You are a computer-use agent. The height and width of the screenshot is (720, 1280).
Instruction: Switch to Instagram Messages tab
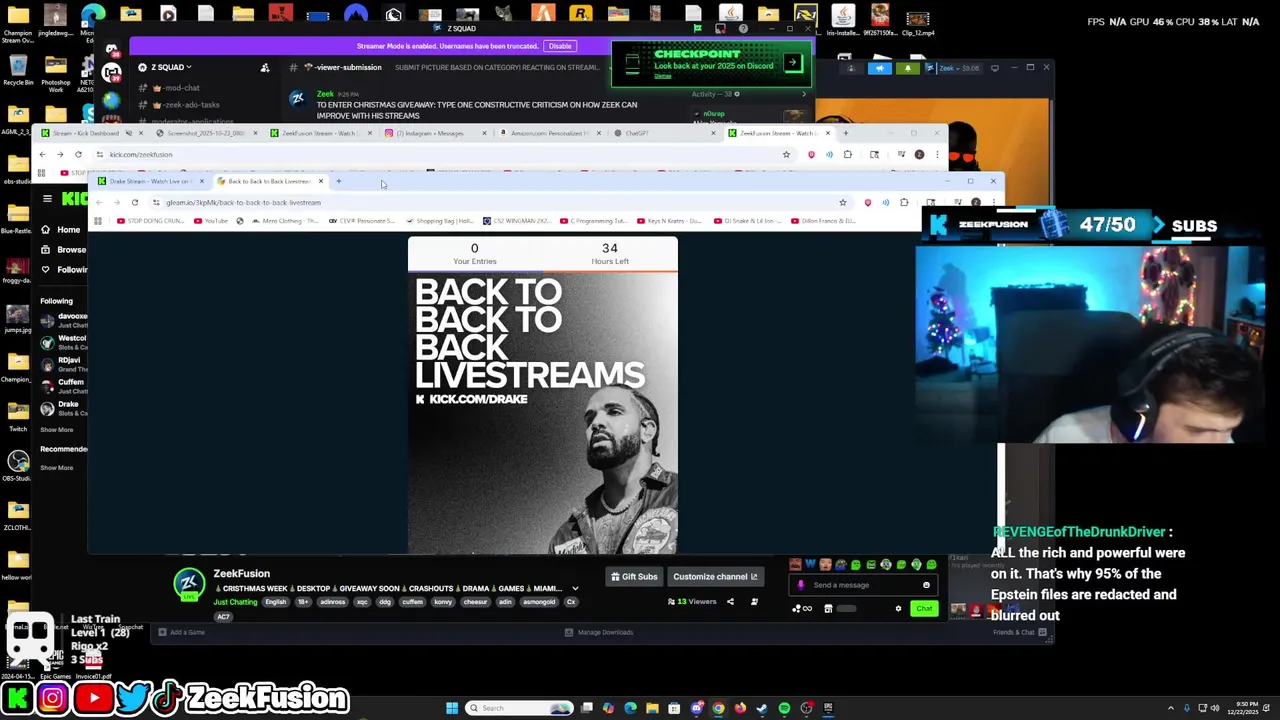[x=435, y=133]
